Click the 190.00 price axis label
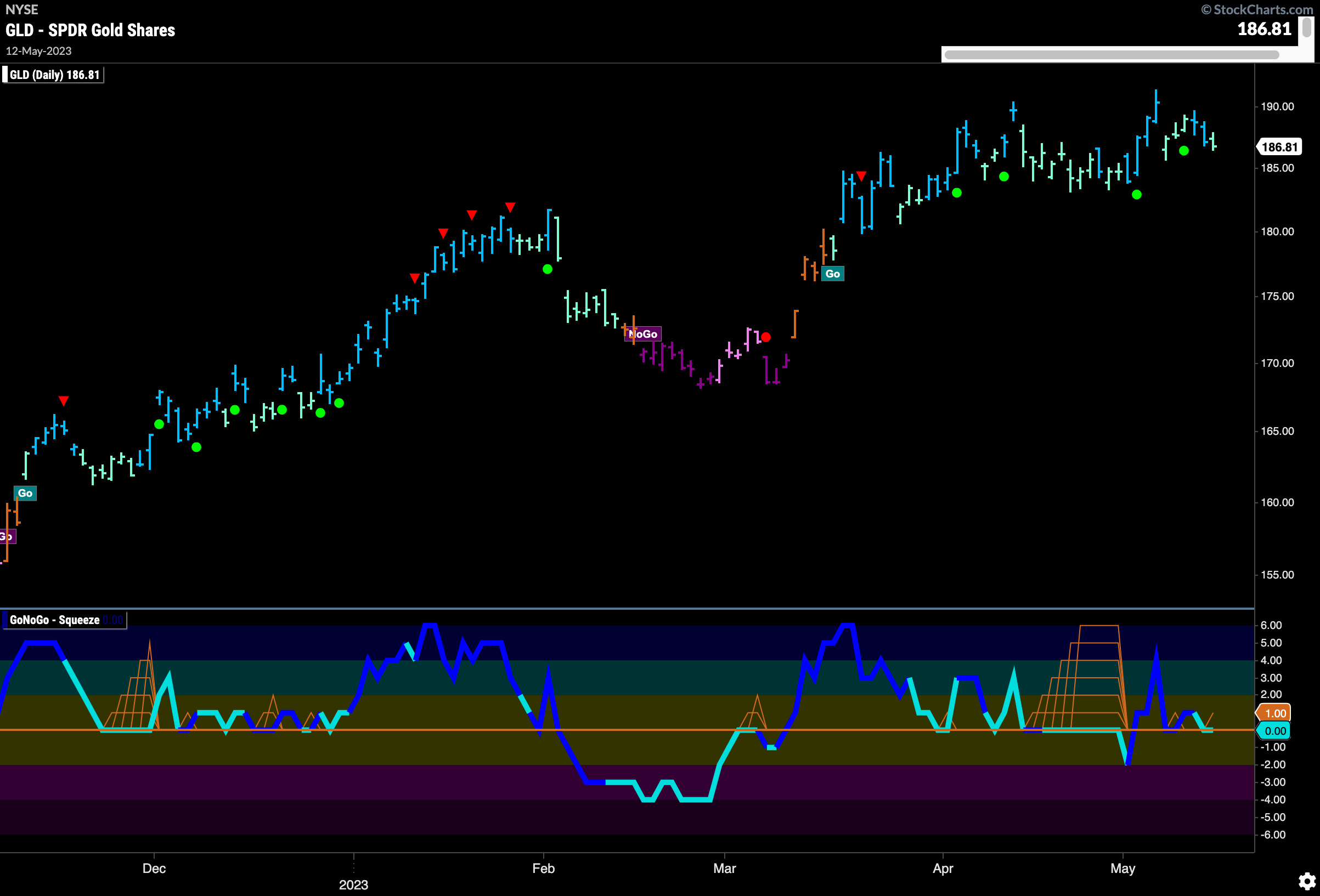 [x=1277, y=107]
